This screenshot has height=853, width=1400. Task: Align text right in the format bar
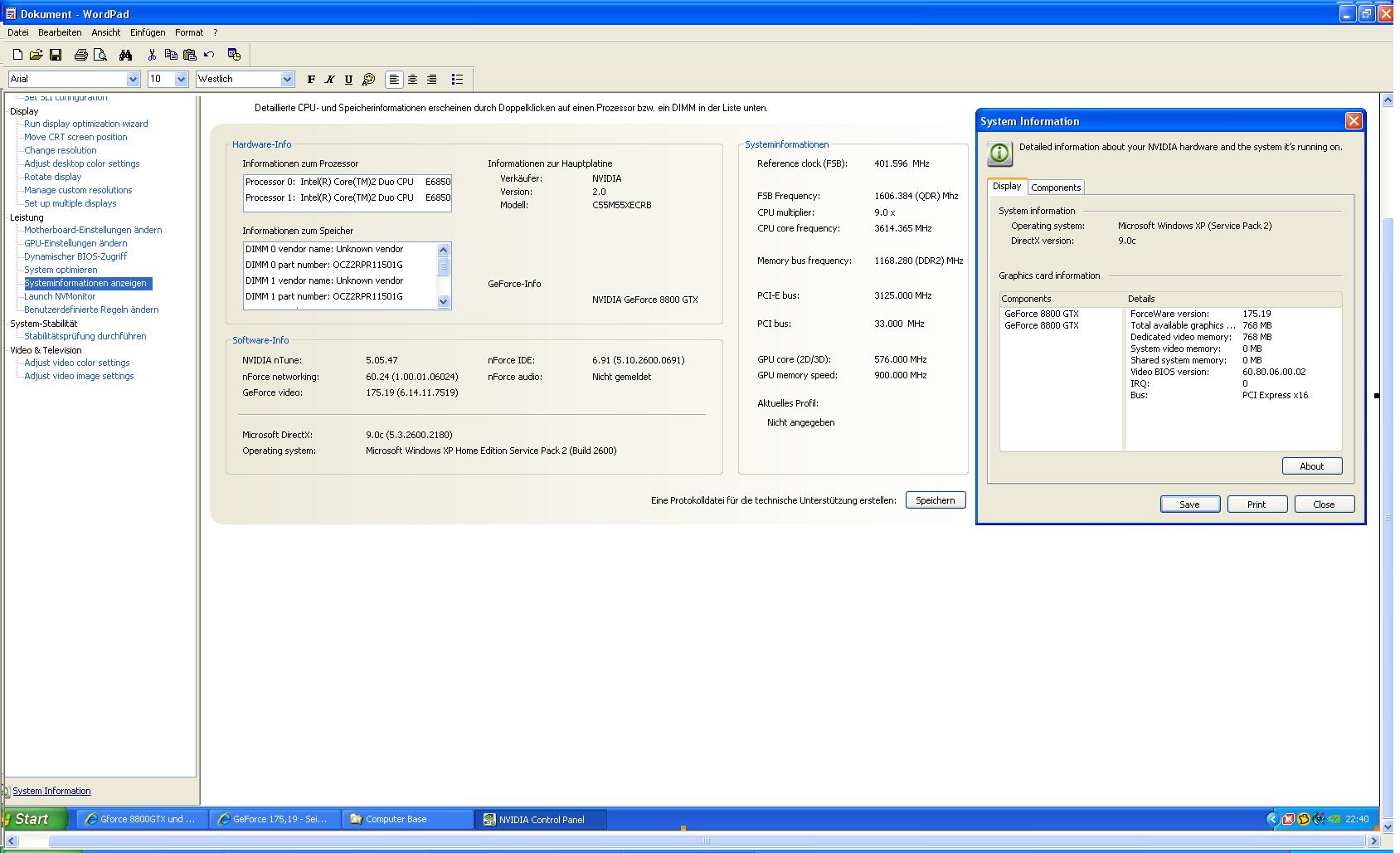click(x=431, y=80)
